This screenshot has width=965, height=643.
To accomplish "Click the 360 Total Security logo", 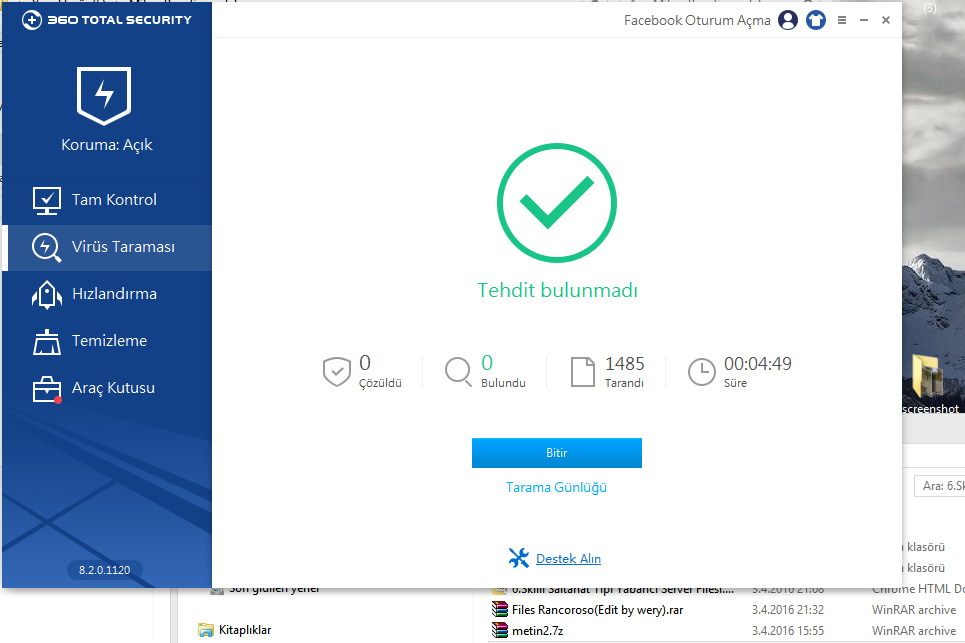I will [x=107, y=20].
